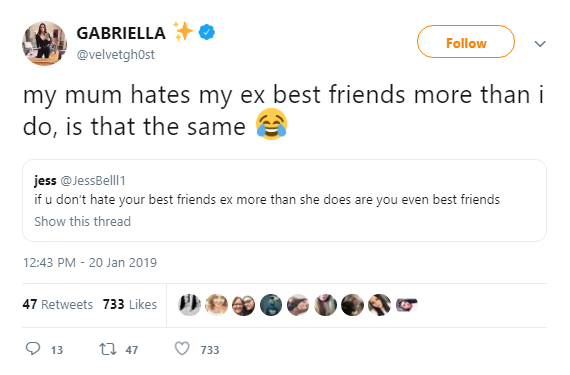The image size is (570, 375).
Task: Click the retweet arrows icon
Action: coord(108,349)
